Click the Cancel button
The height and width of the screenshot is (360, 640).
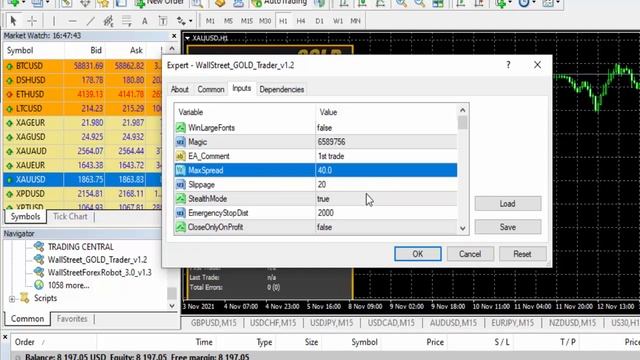click(x=470, y=254)
